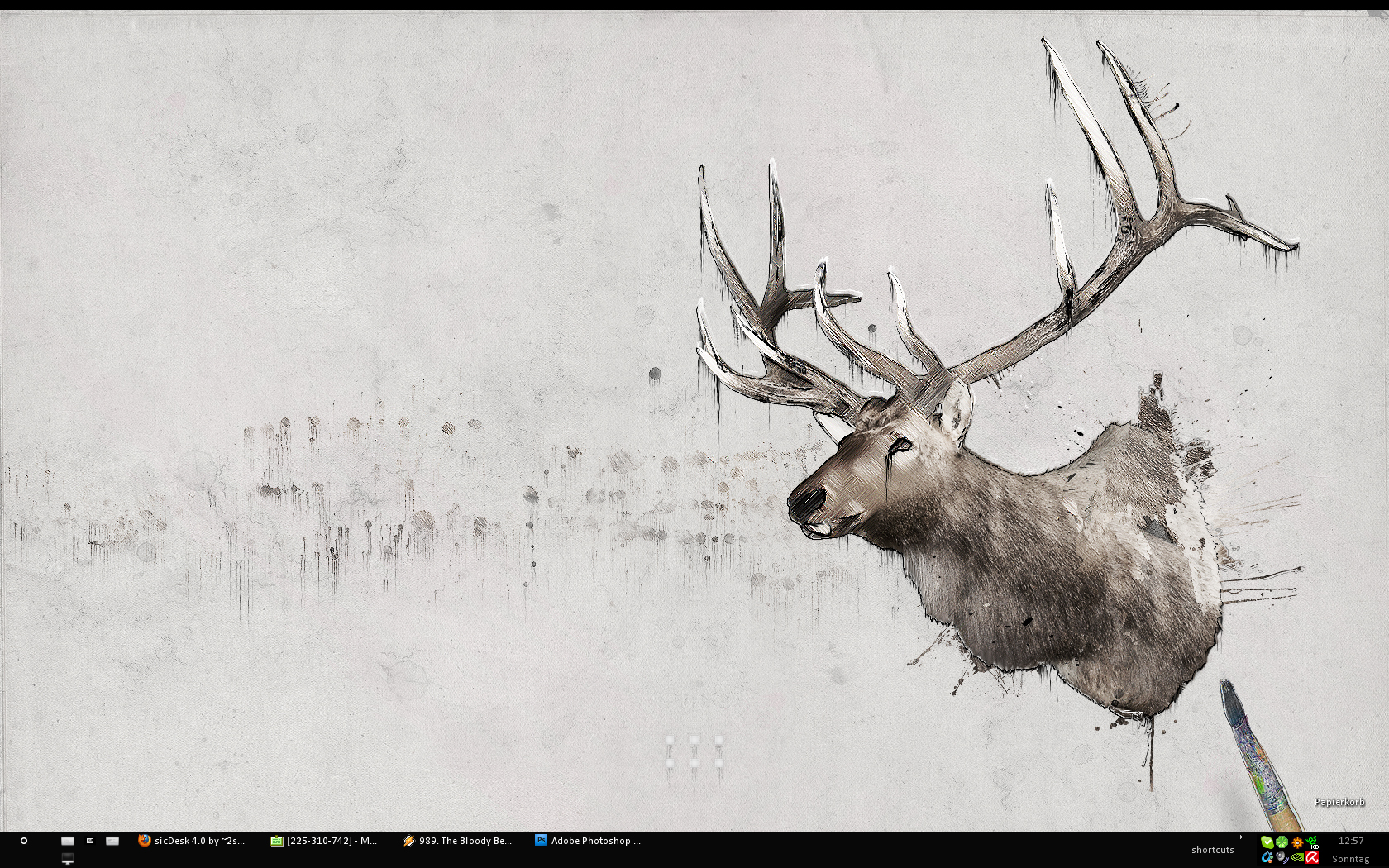This screenshot has width=1389, height=868.
Task: Click the Sonntag day label
Action: pyautogui.click(x=1350, y=859)
